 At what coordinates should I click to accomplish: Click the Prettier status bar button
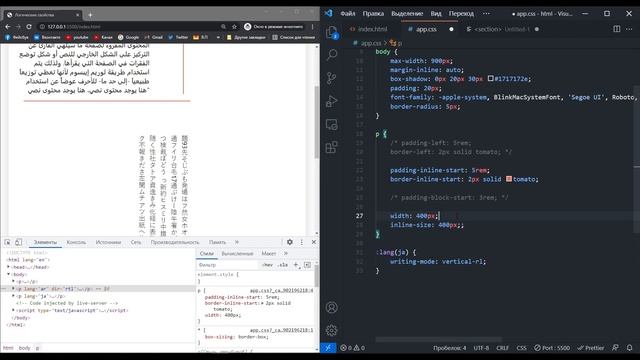click(x=591, y=348)
